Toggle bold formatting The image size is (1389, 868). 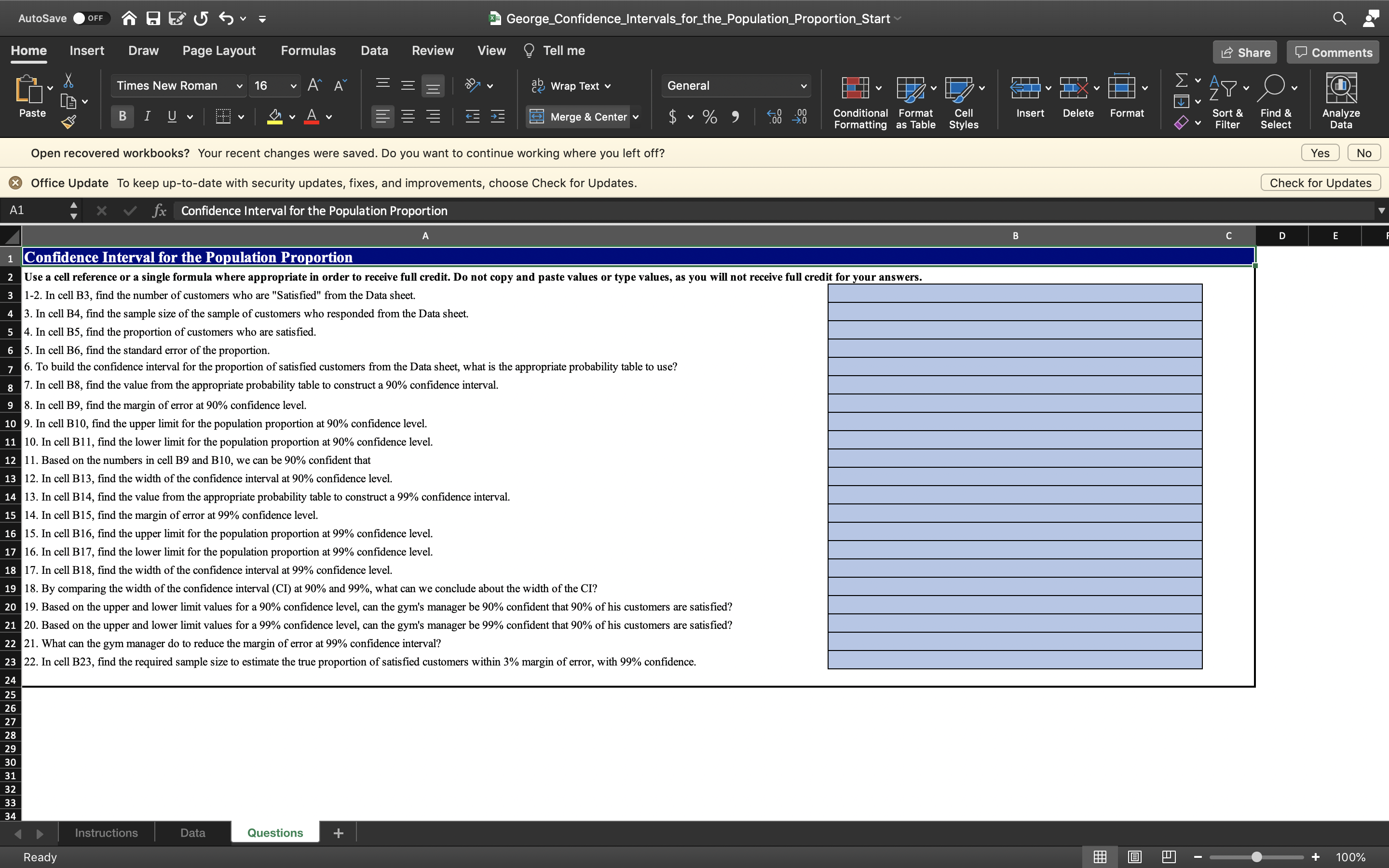(x=122, y=117)
